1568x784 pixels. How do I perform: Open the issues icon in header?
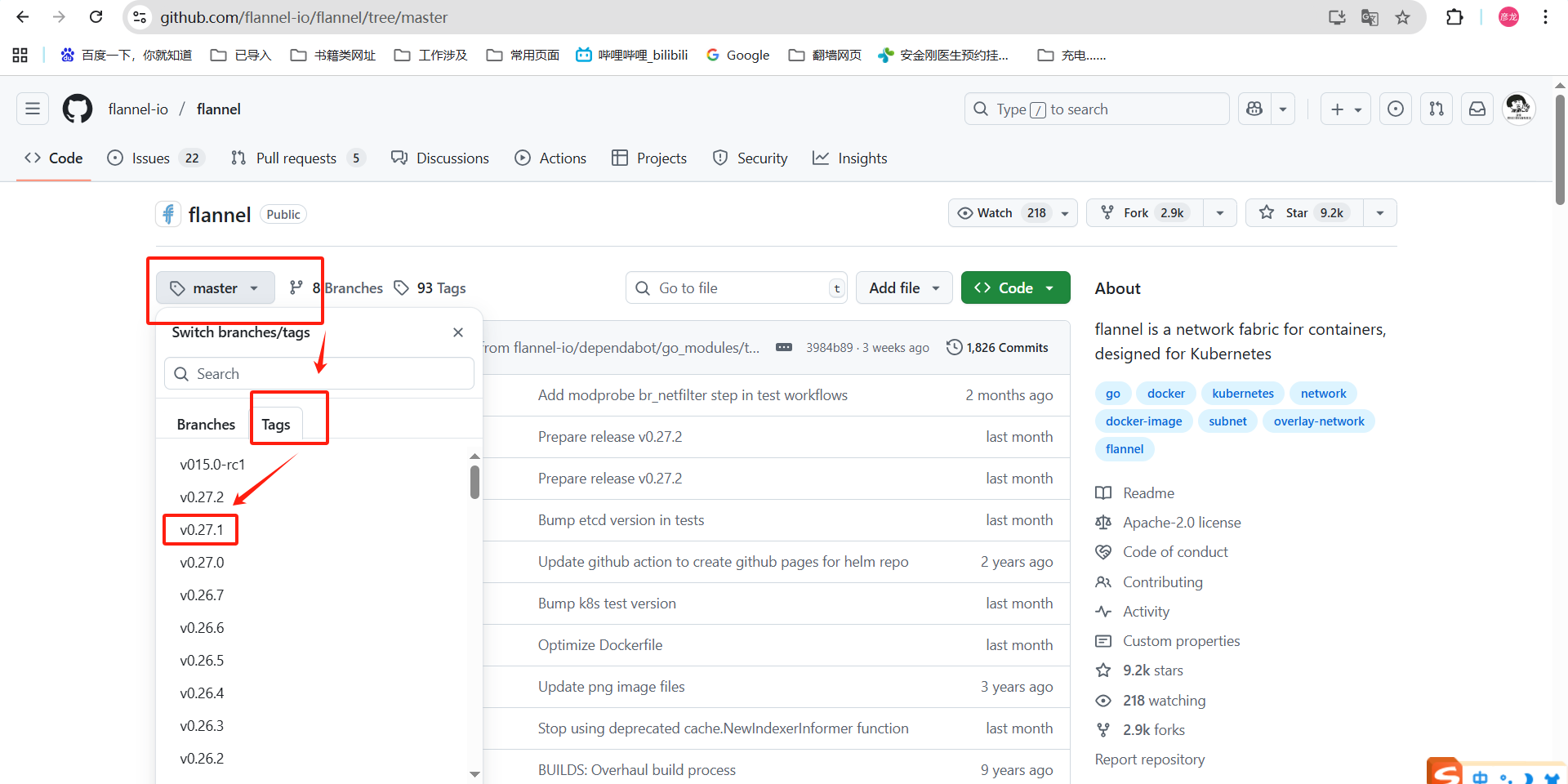tap(1396, 109)
